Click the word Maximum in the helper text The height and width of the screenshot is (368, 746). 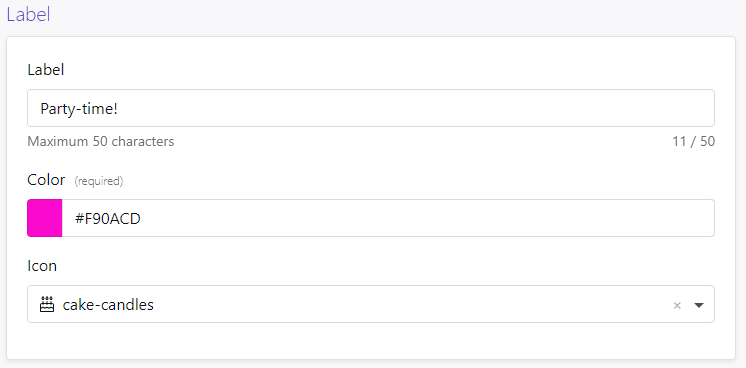click(x=58, y=141)
